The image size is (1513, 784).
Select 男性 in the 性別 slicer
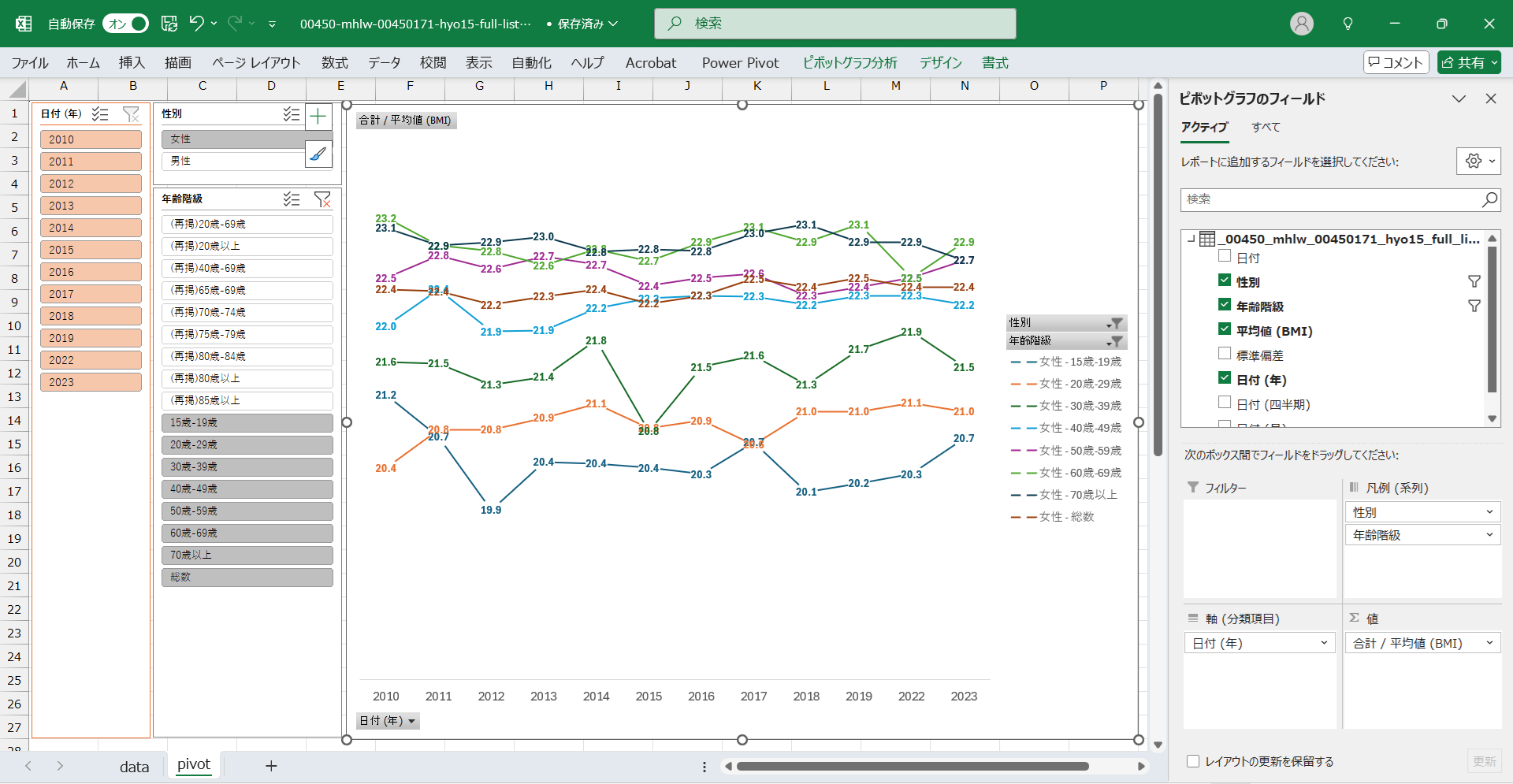232,161
